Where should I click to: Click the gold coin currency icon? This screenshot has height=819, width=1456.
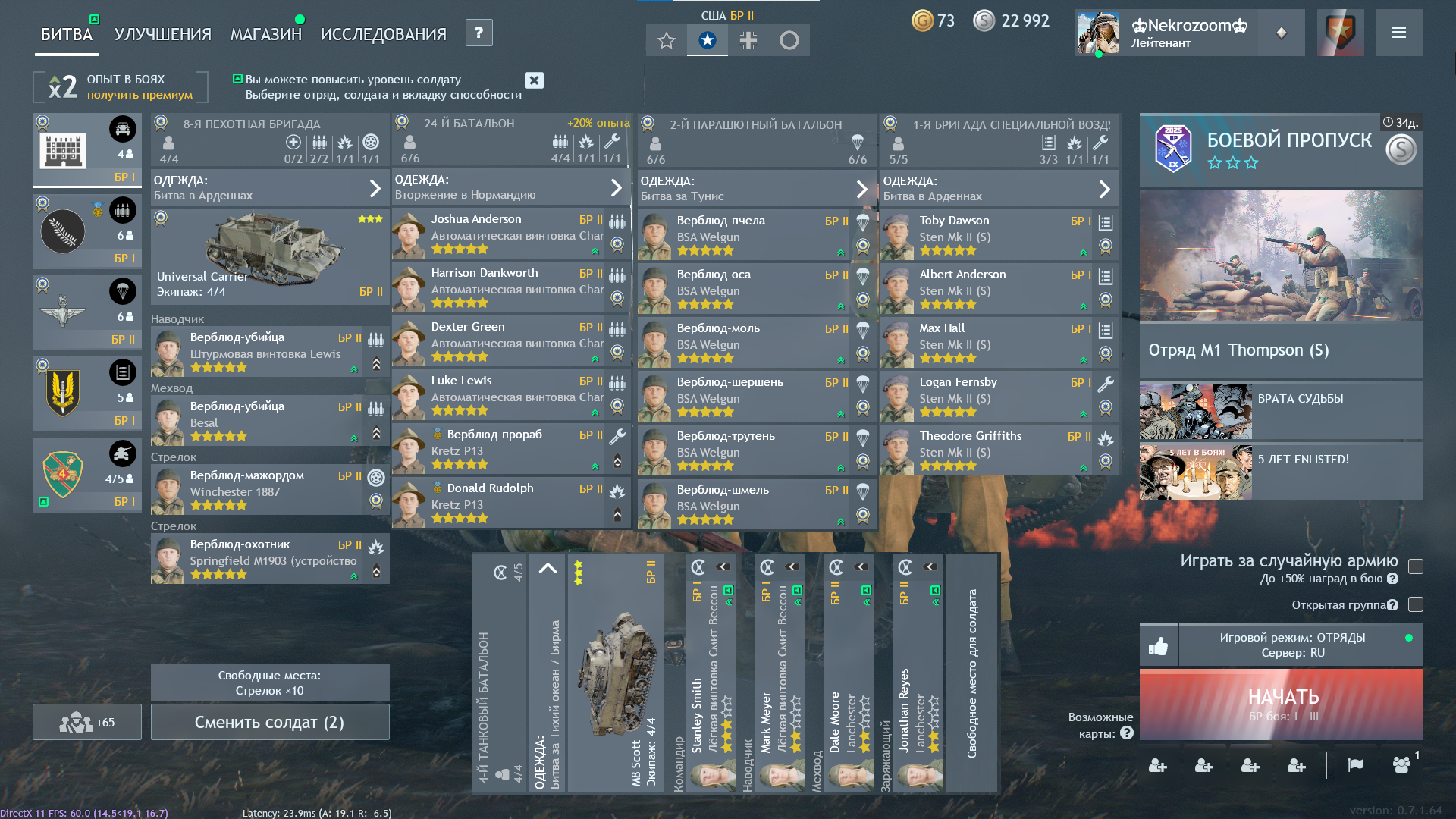[x=921, y=20]
